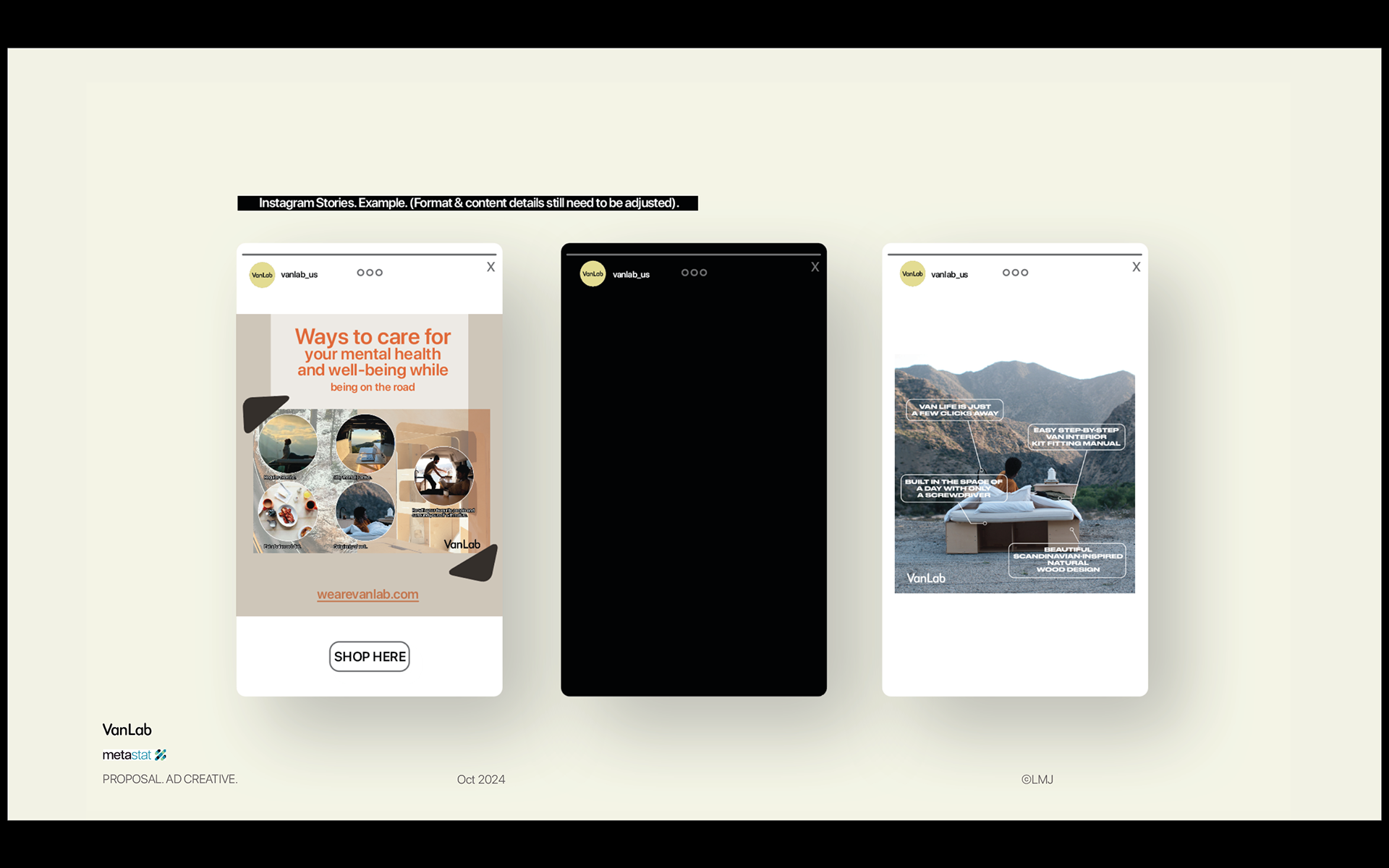Click the resting in bed circle photo
This screenshot has width=1389, height=868.
(365, 511)
